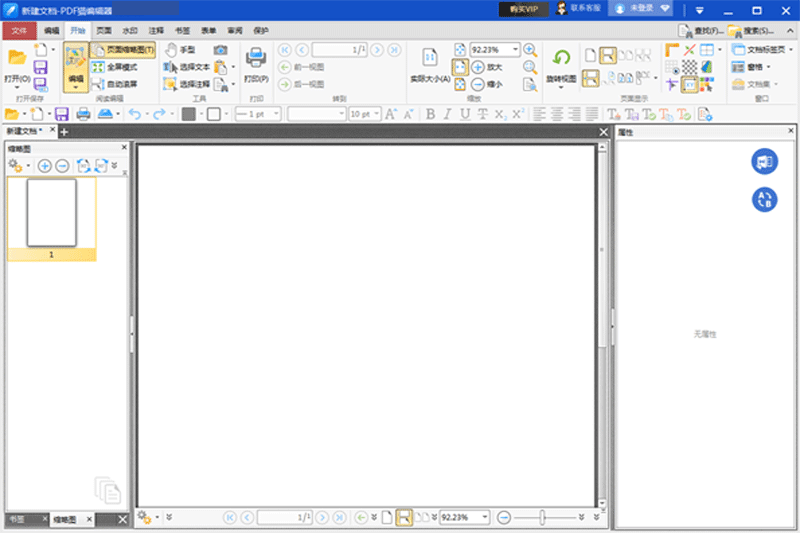
Task: Click the zoom slider in bottom status bar
Action: [x=542, y=517]
